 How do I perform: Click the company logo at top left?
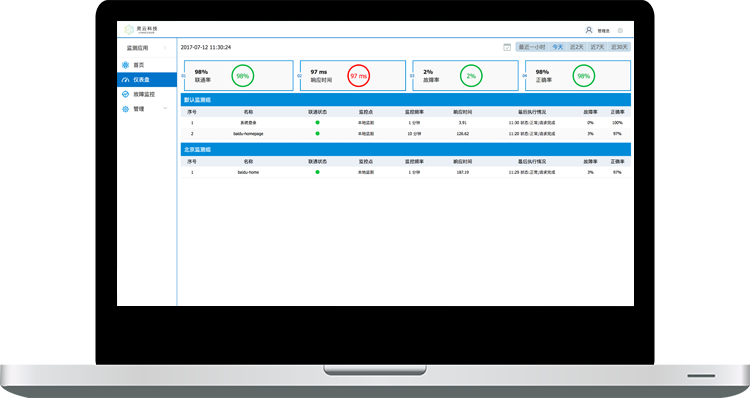(x=141, y=30)
